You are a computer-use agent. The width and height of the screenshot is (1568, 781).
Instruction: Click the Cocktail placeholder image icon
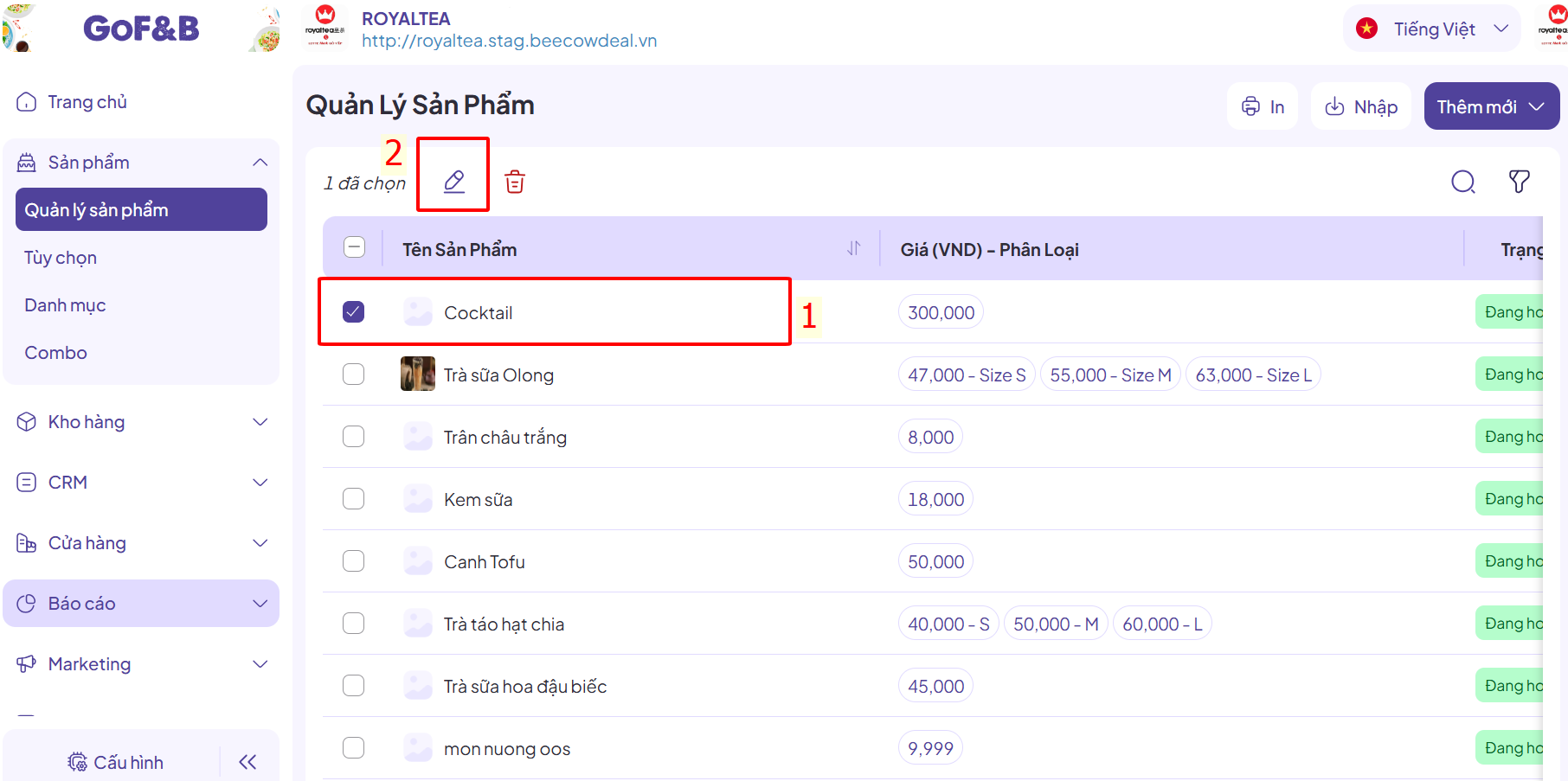pyautogui.click(x=418, y=311)
